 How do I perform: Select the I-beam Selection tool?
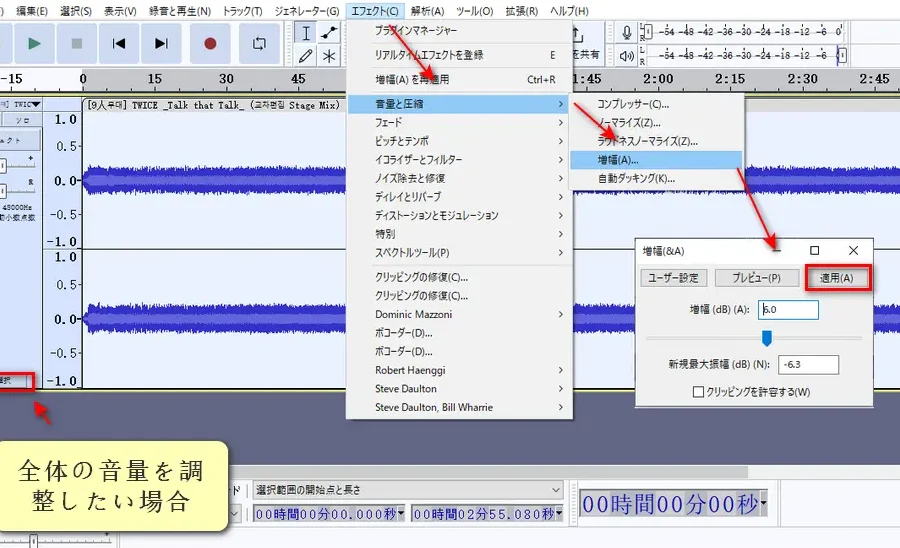click(x=305, y=33)
